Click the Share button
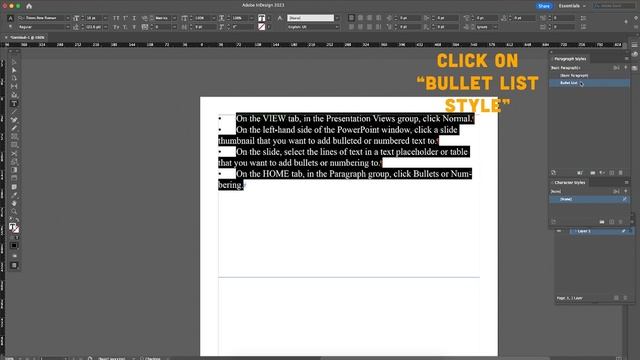 pyautogui.click(x=544, y=6)
